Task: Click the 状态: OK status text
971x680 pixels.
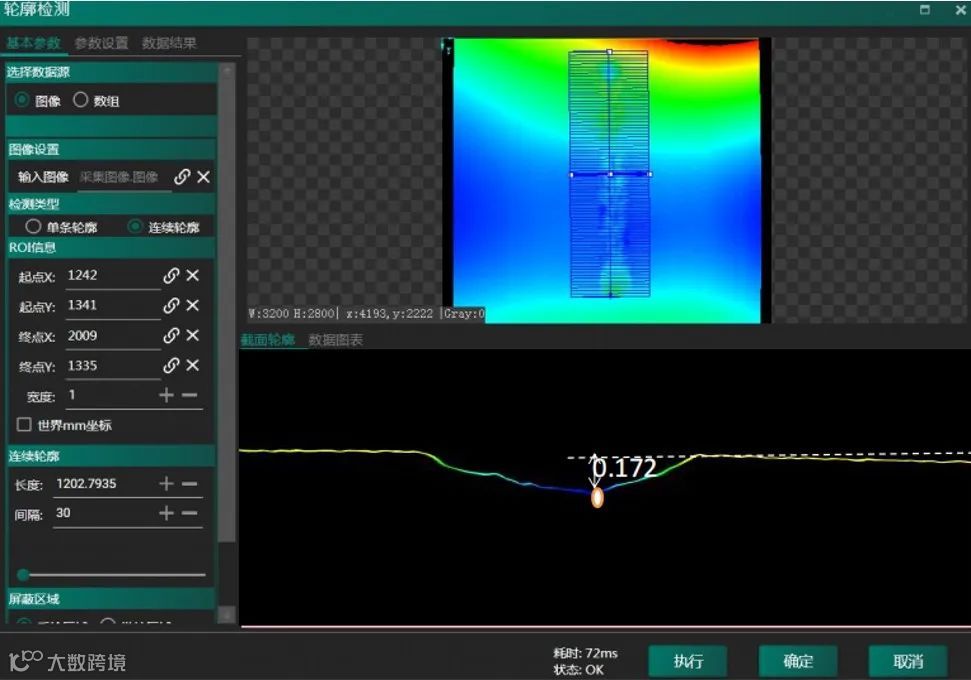Action: point(578,669)
